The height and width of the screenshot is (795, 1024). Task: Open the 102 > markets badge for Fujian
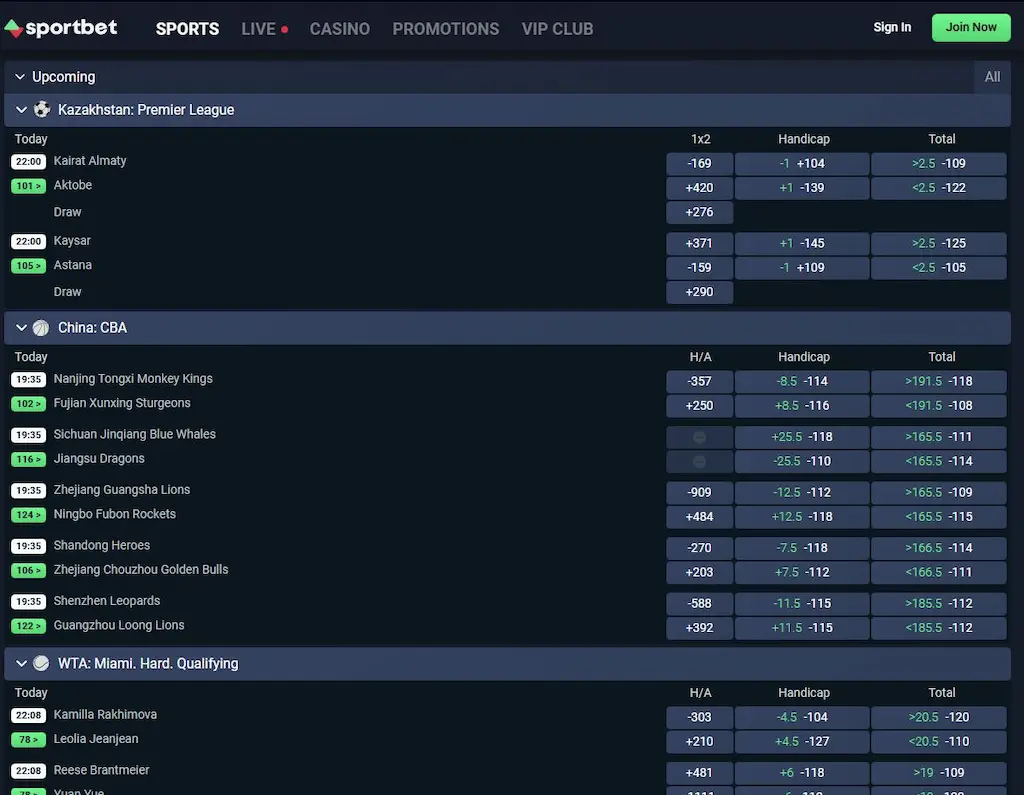pos(28,404)
